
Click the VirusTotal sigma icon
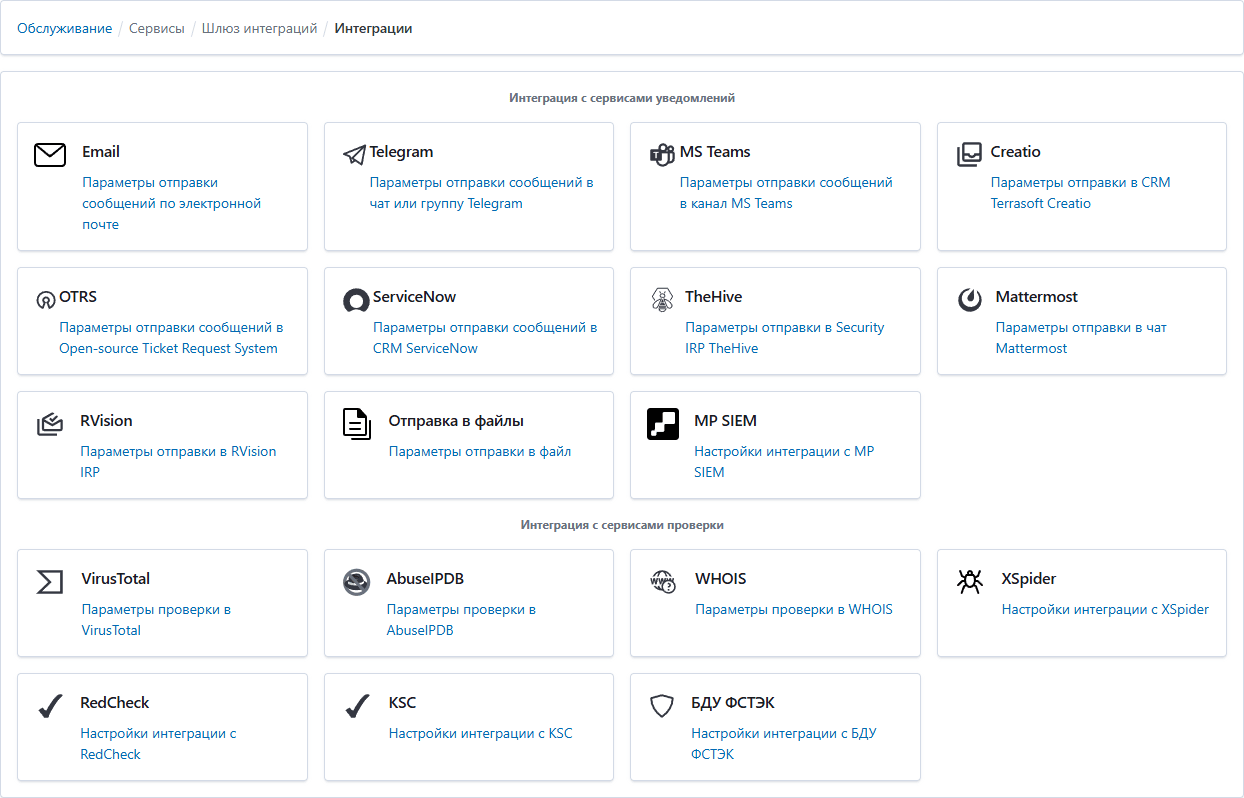(50, 582)
